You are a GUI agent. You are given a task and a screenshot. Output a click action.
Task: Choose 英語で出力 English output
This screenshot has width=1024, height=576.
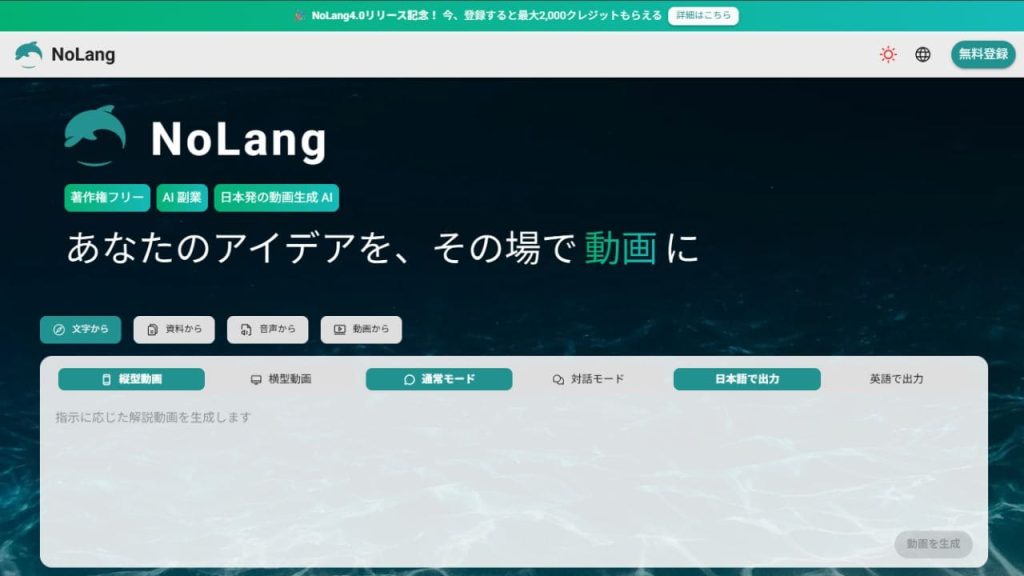pyautogui.click(x=896, y=379)
